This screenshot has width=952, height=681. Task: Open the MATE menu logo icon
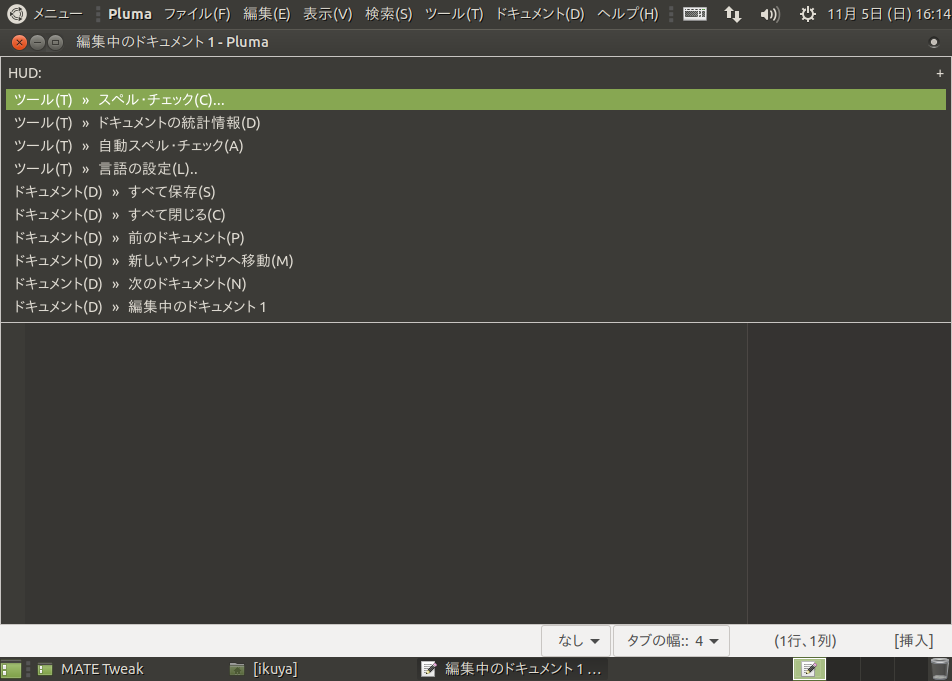coord(16,13)
